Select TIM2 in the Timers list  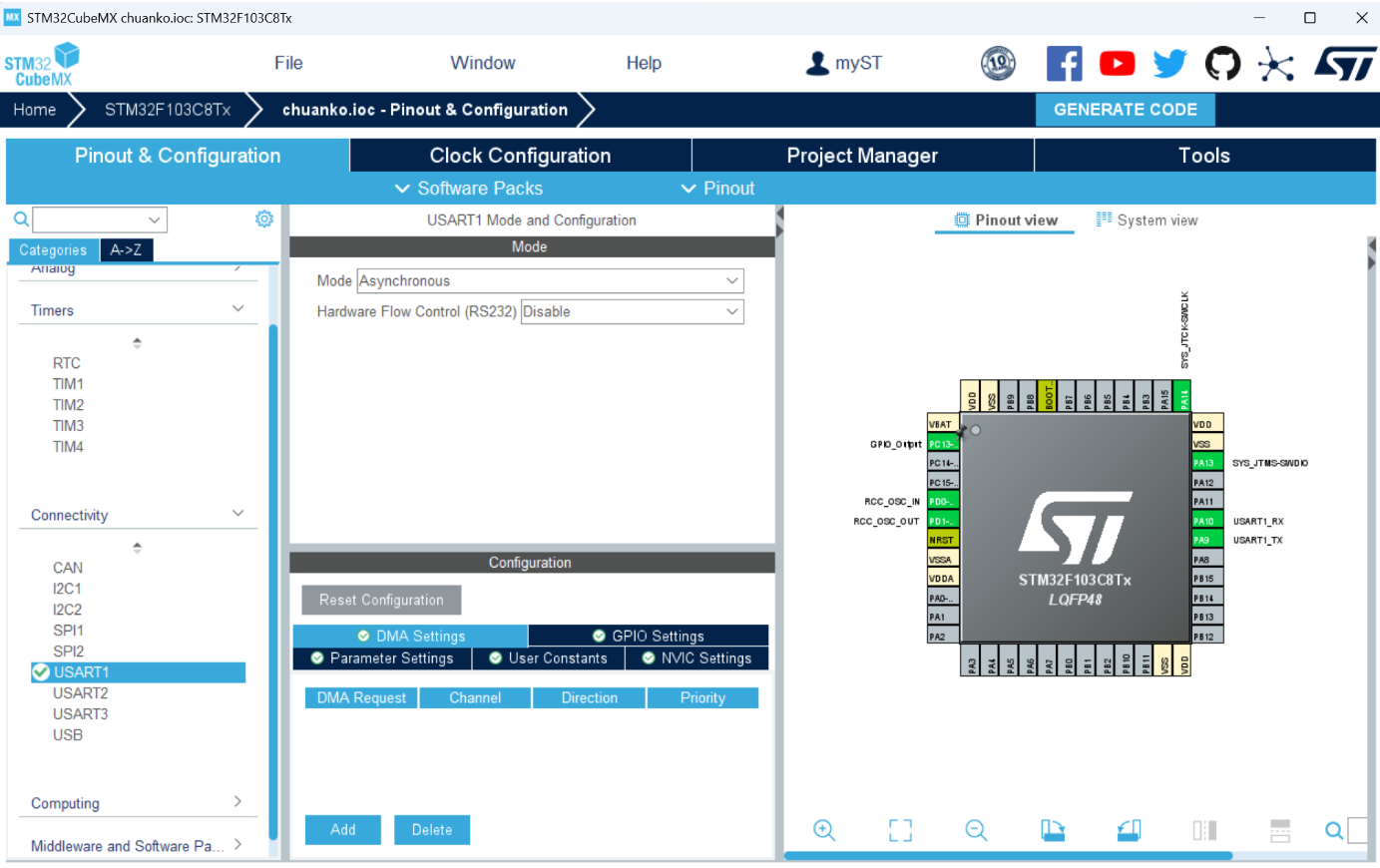point(69,405)
